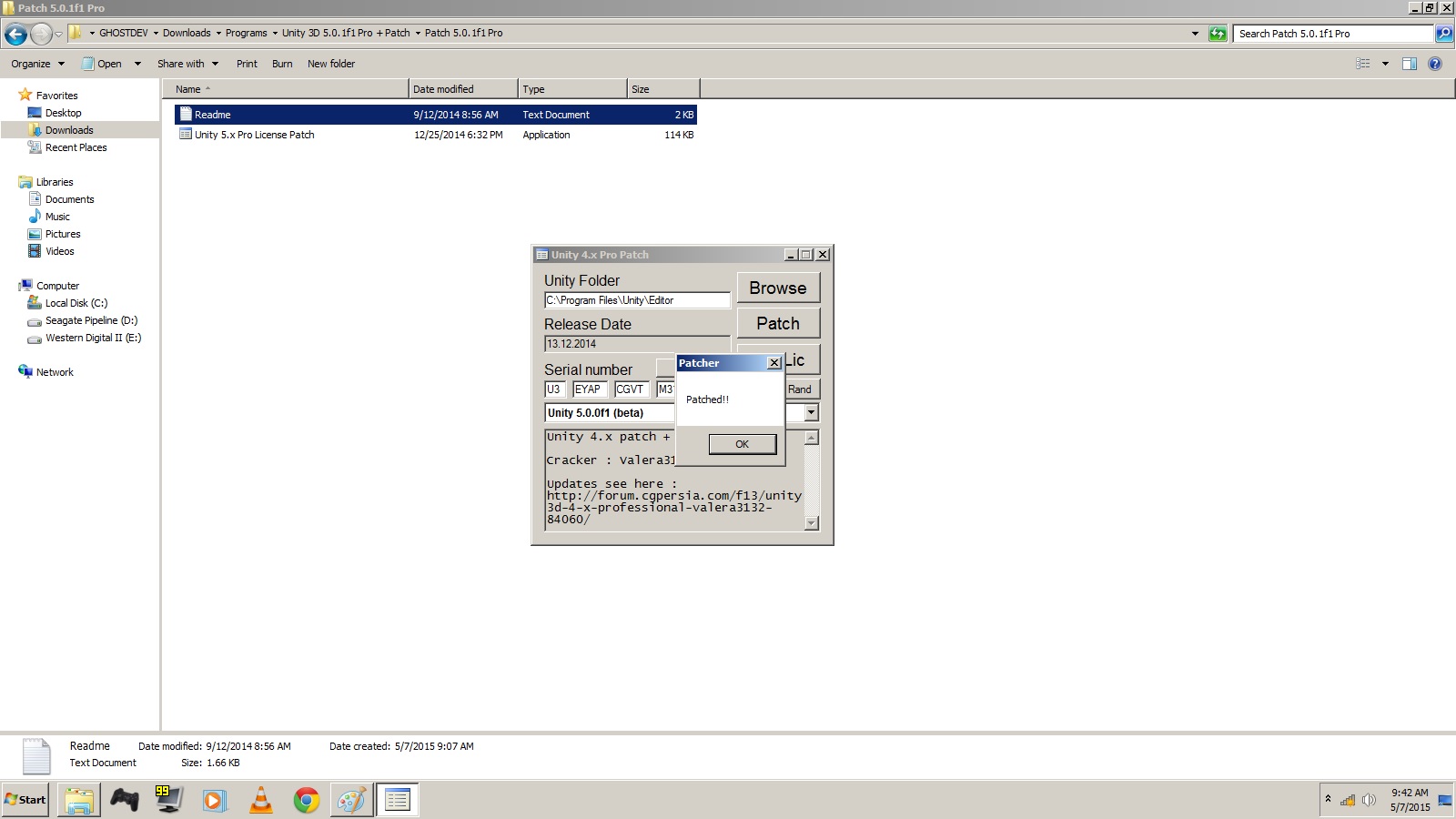Click the Search Patch 5.0.1f1 Pro box
The height and width of the screenshot is (819, 1456).
[x=1333, y=34]
